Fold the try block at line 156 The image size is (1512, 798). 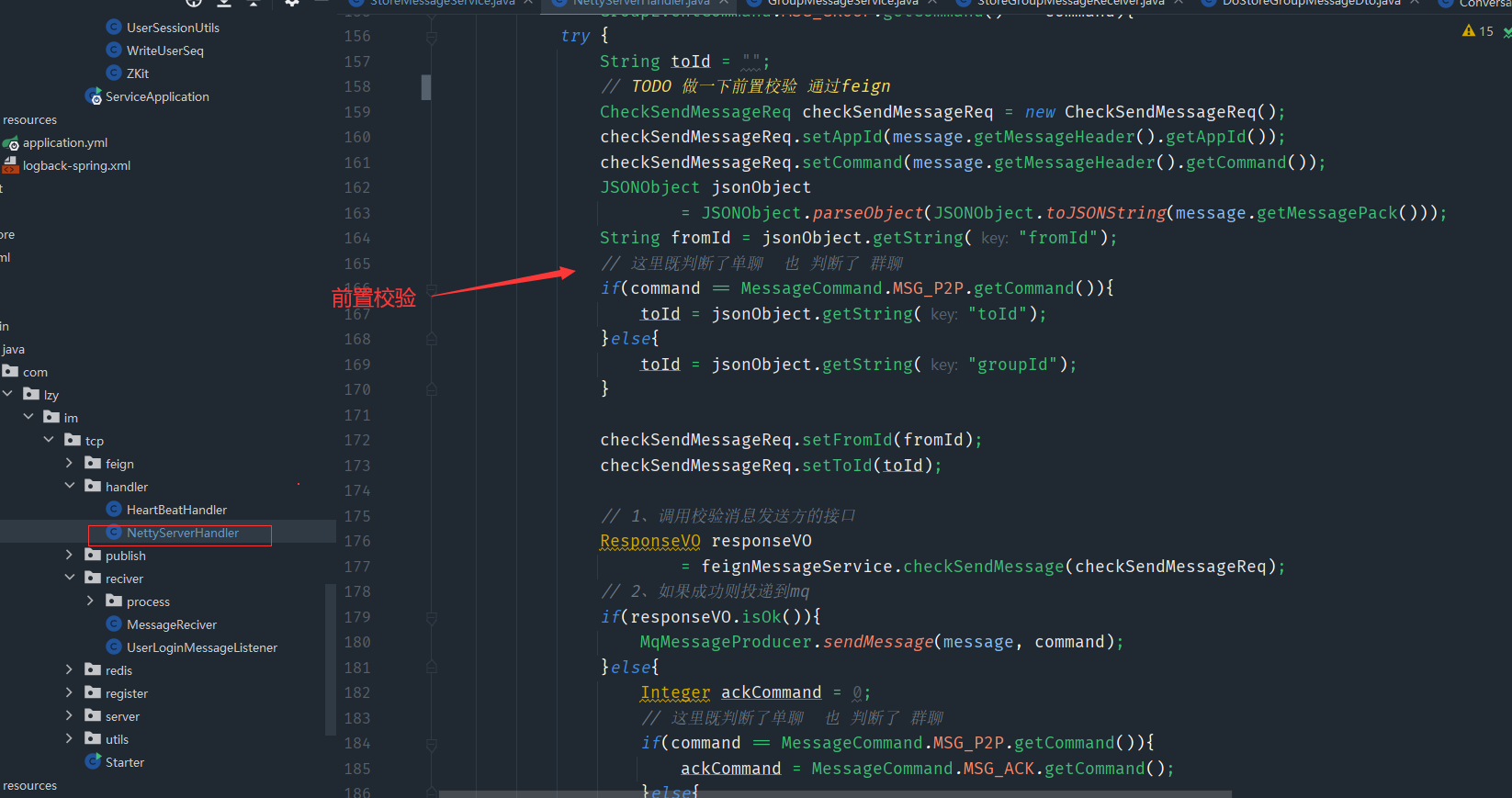tap(432, 38)
